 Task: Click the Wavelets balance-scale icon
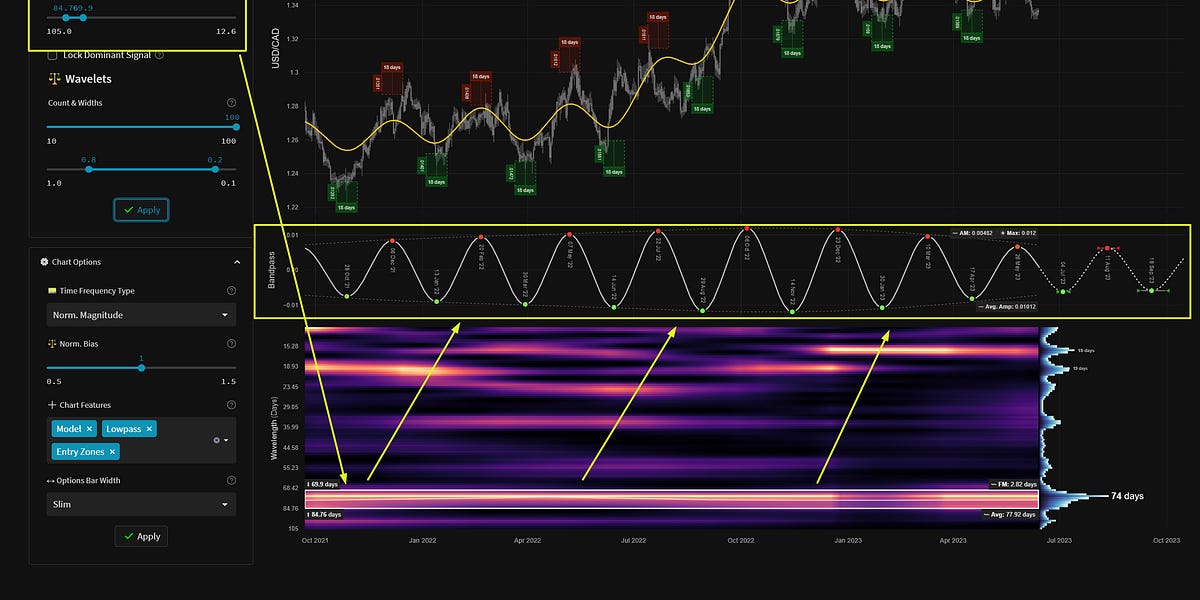coord(54,78)
